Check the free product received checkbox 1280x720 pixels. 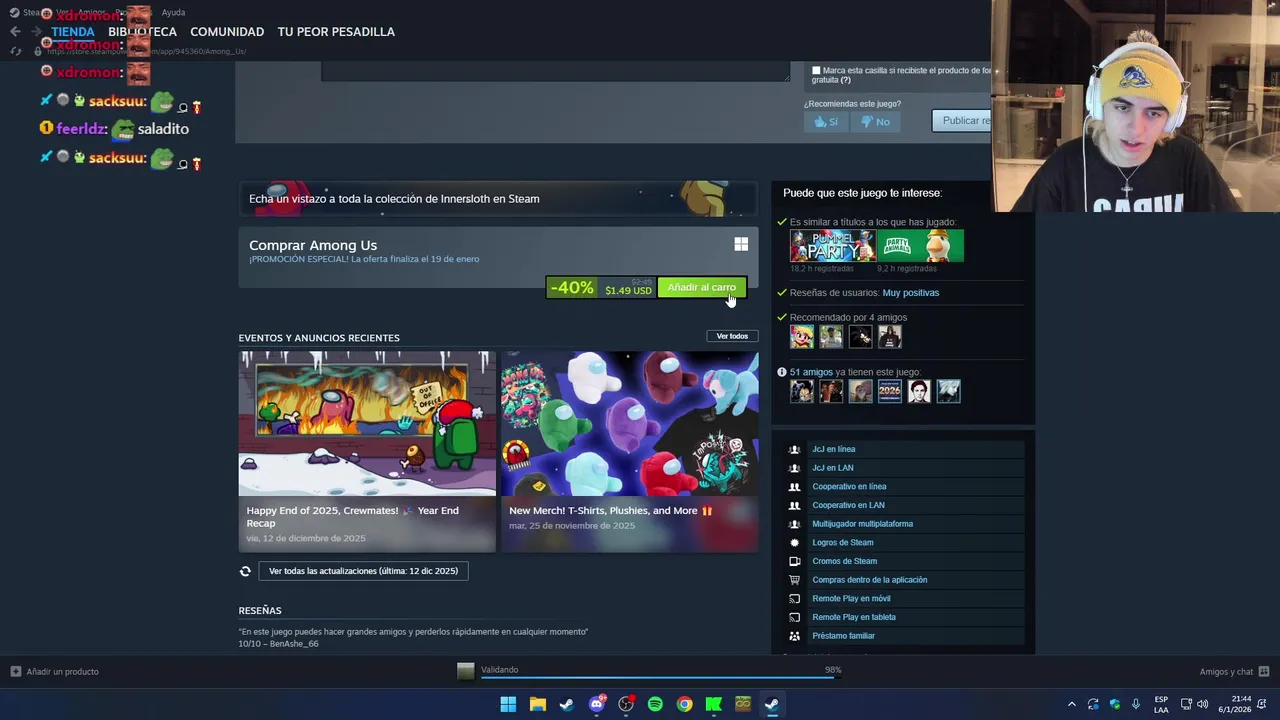[x=816, y=71]
